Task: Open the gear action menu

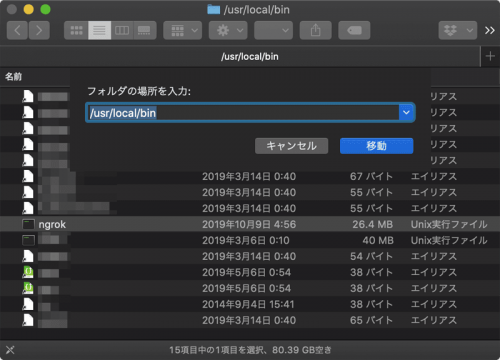Action: click(228, 31)
